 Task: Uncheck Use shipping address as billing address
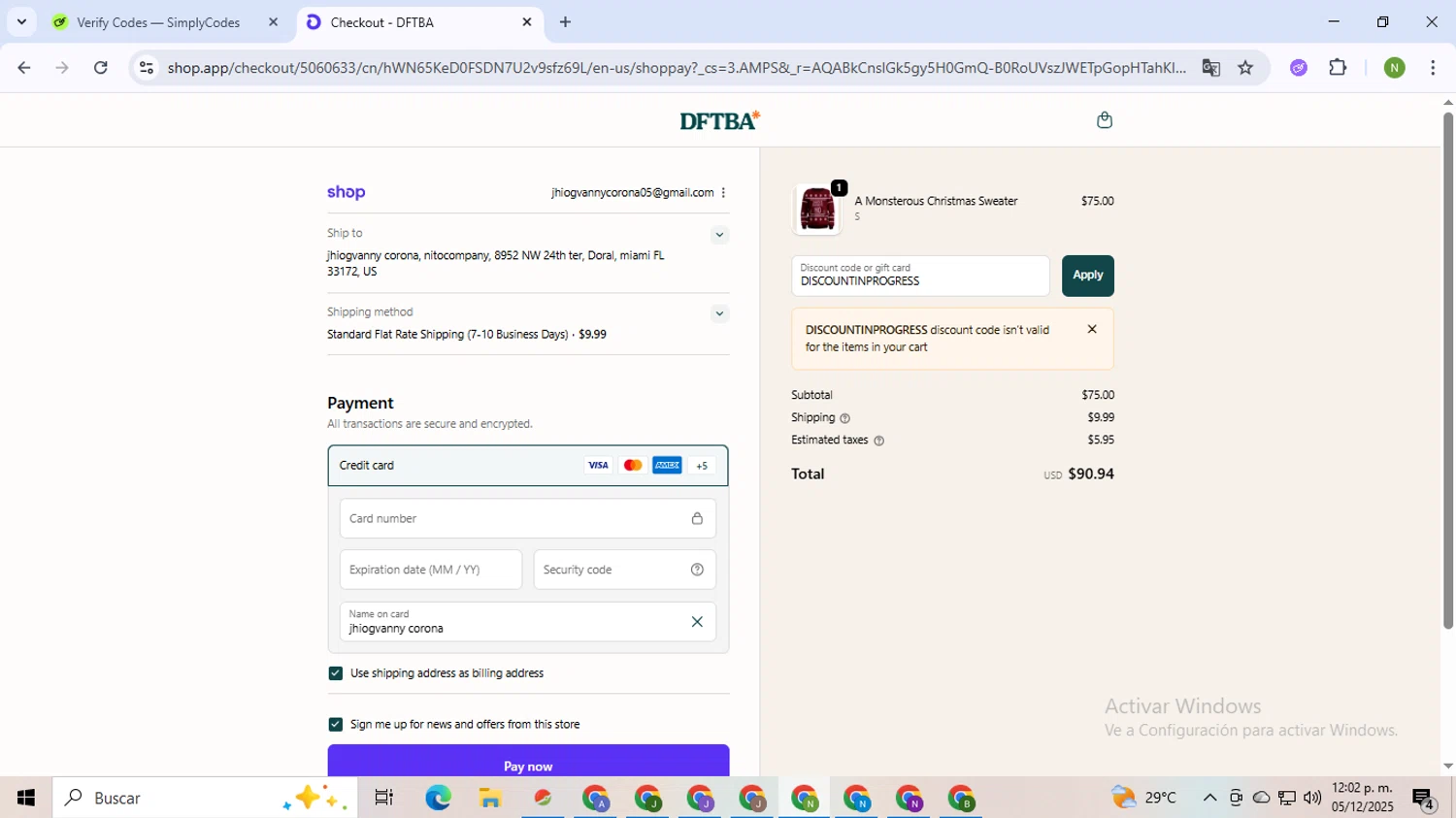(x=336, y=673)
